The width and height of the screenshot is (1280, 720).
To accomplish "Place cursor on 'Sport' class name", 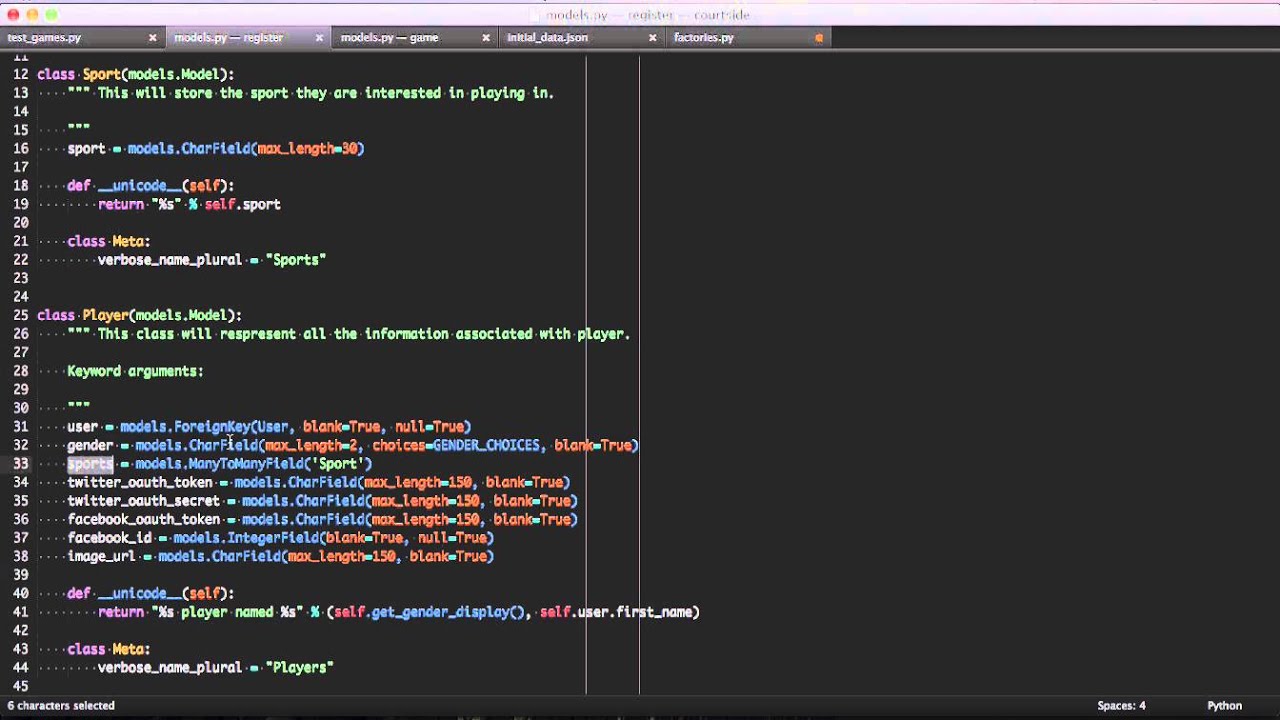I will click(102, 74).
